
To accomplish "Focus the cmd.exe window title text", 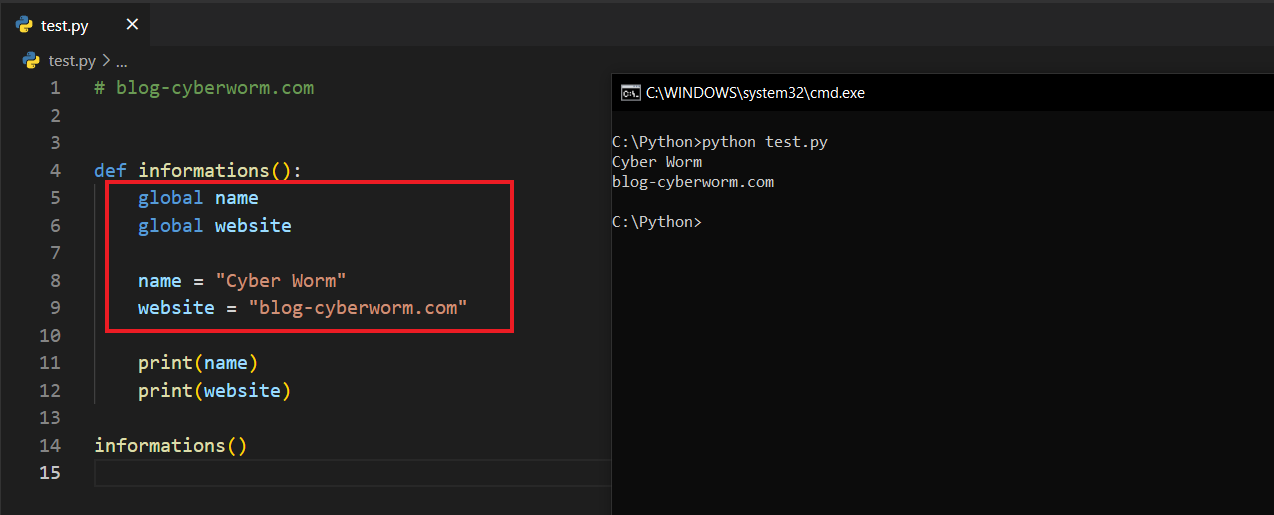I will [755, 93].
